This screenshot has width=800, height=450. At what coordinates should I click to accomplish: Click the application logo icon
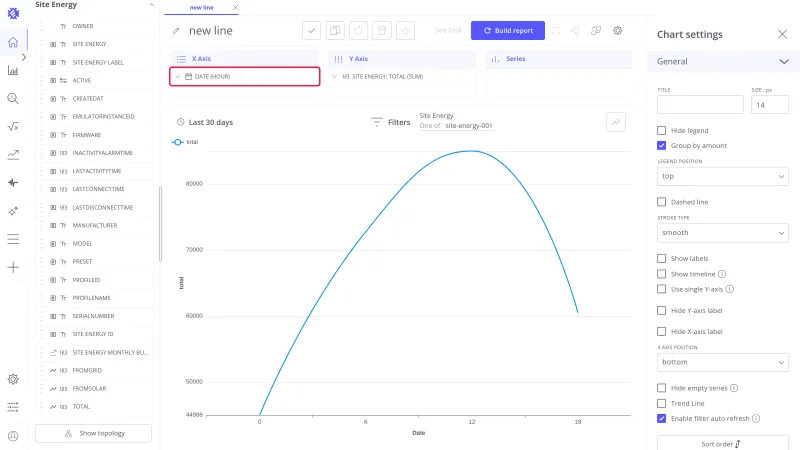(x=13, y=13)
